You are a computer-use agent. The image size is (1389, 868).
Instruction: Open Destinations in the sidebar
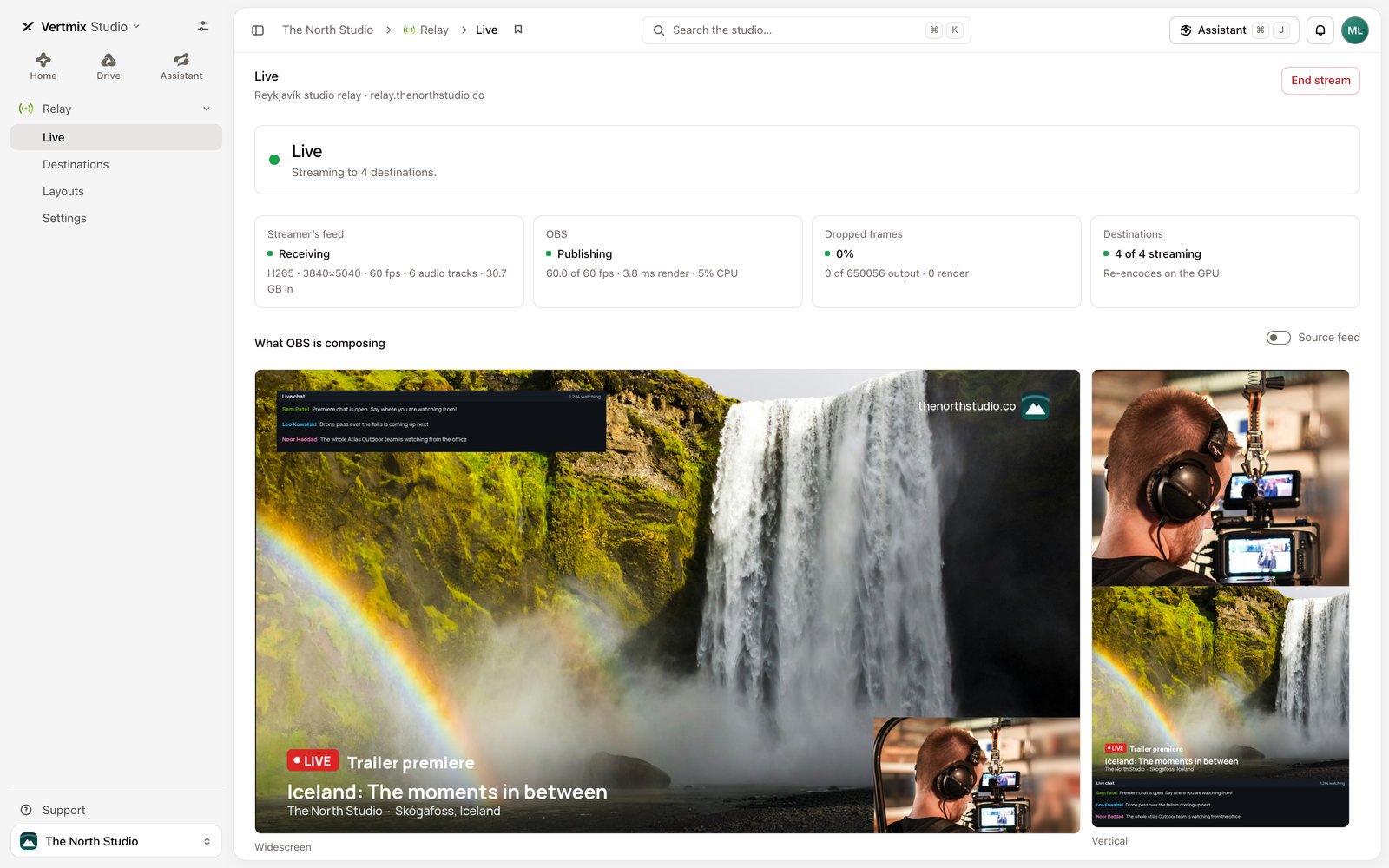click(x=116, y=164)
